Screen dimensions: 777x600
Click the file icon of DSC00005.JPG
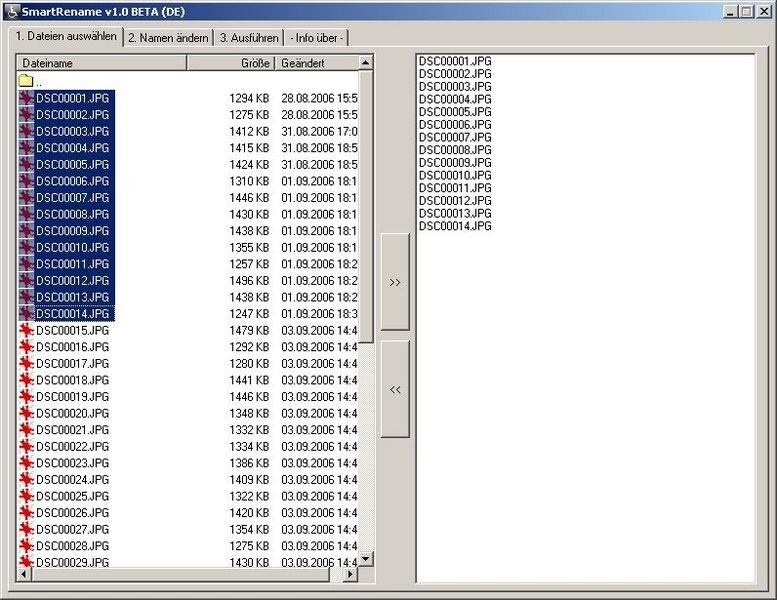click(x=26, y=164)
